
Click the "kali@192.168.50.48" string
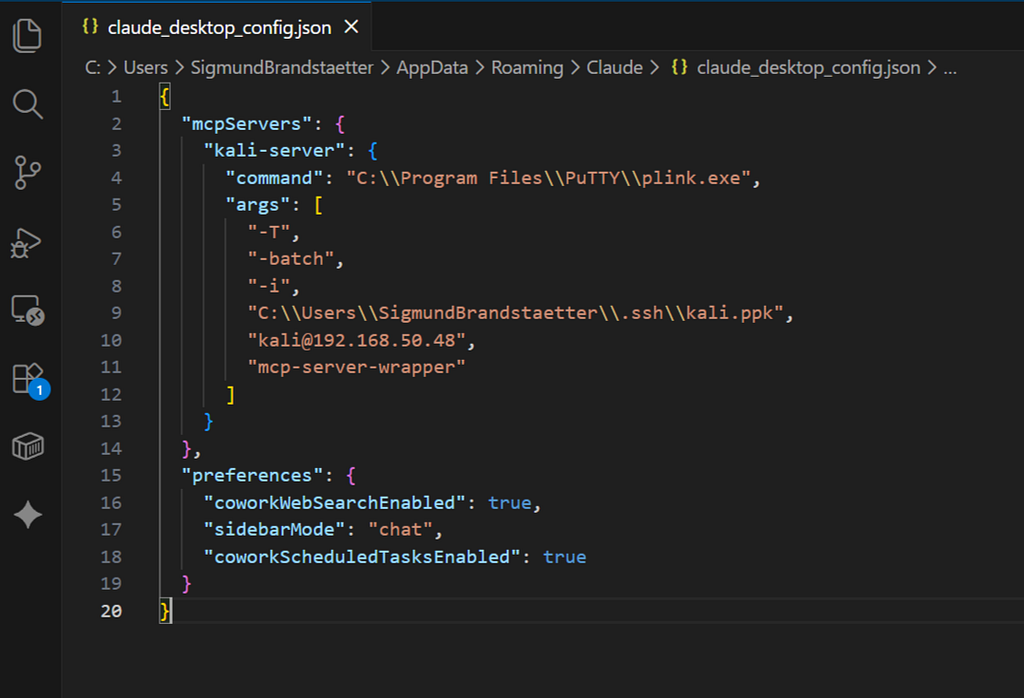[356, 341]
